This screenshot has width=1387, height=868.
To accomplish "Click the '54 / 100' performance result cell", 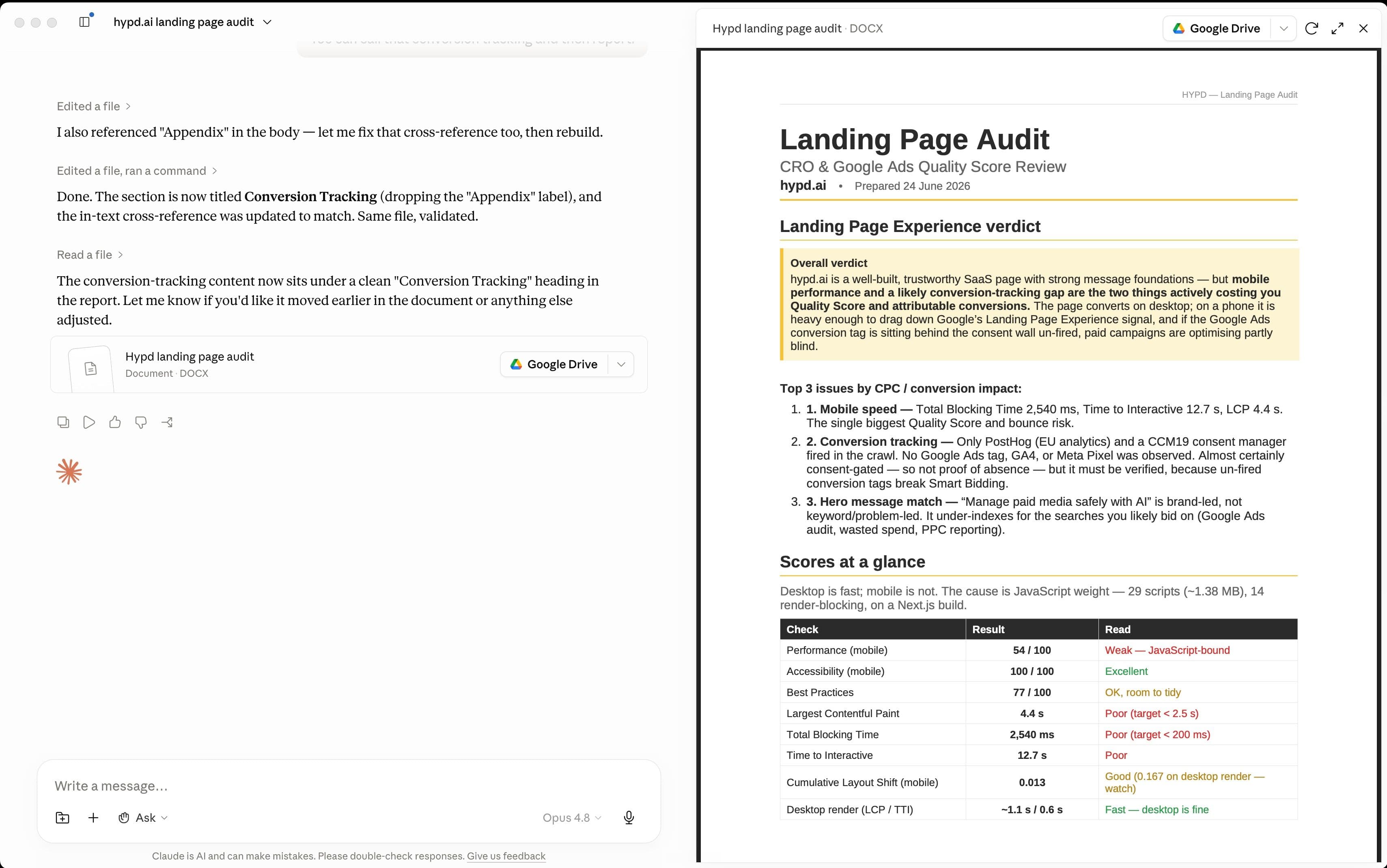I will click(x=1032, y=650).
